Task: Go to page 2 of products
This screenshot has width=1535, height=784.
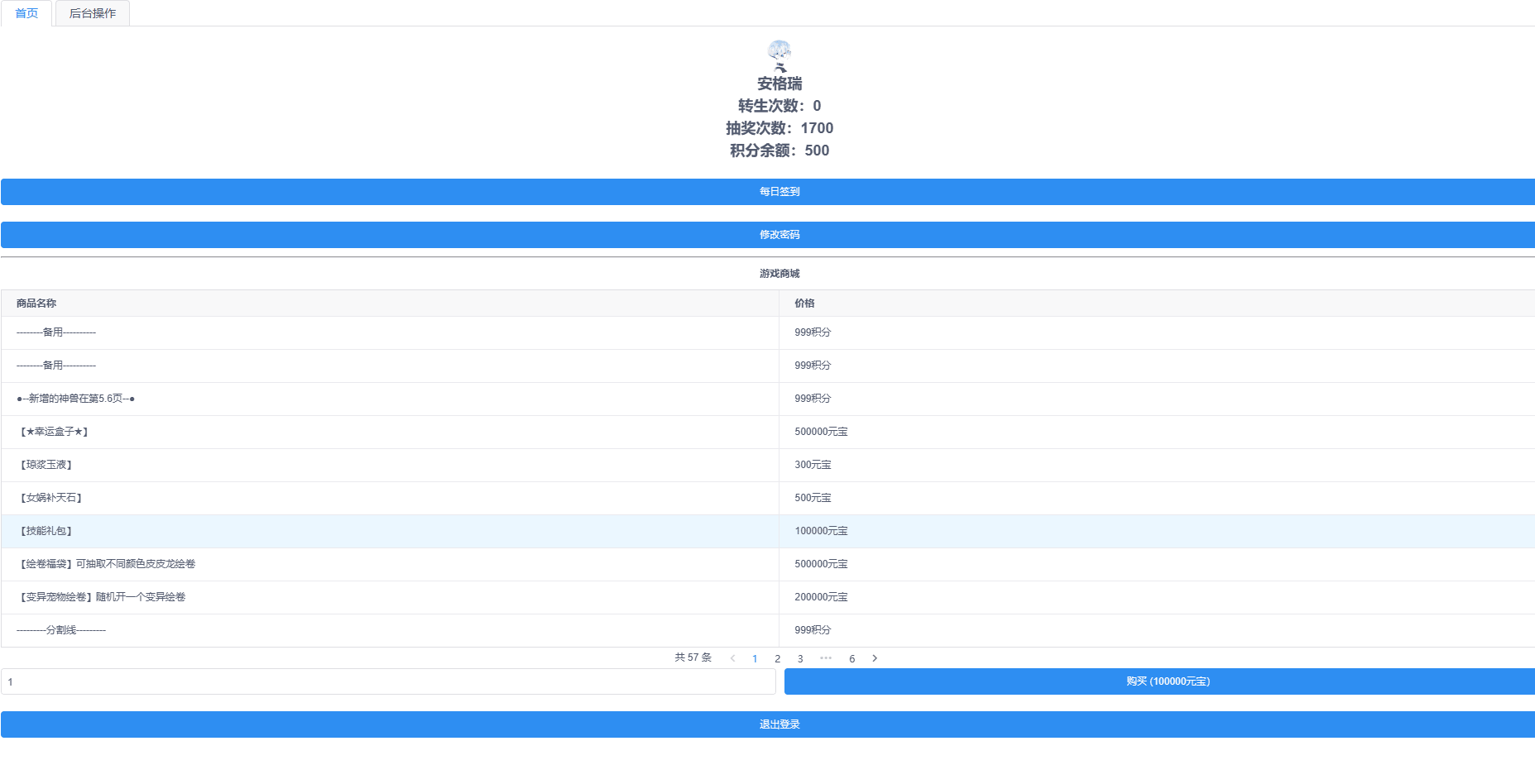Action: [x=777, y=658]
